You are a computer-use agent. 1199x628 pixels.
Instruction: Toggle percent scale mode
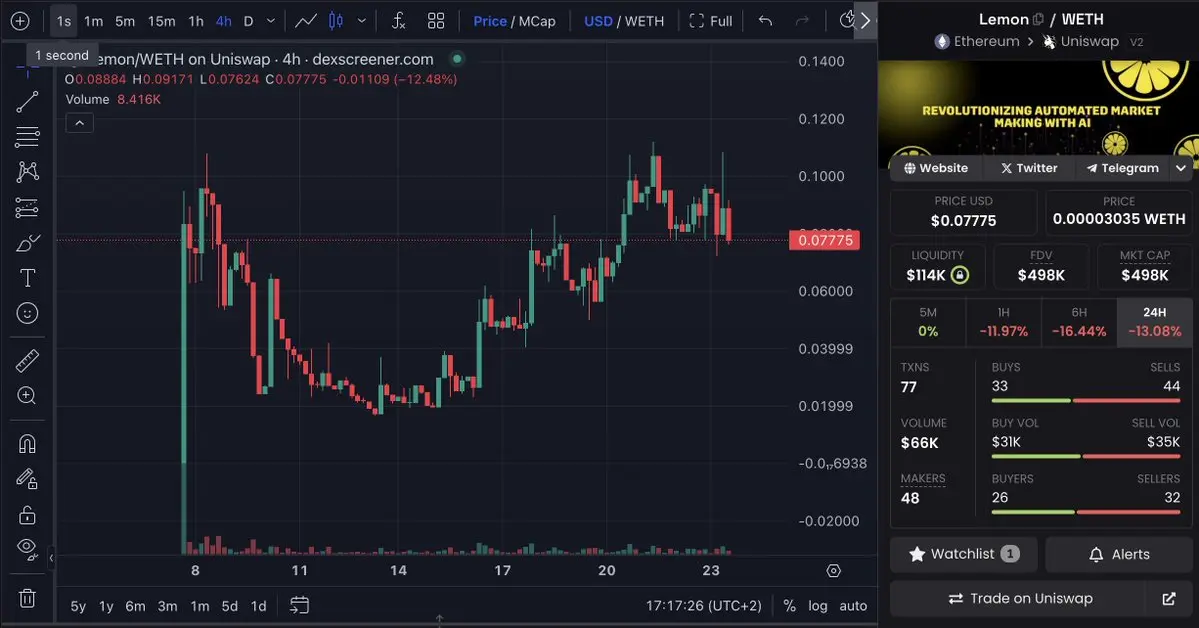pos(790,606)
